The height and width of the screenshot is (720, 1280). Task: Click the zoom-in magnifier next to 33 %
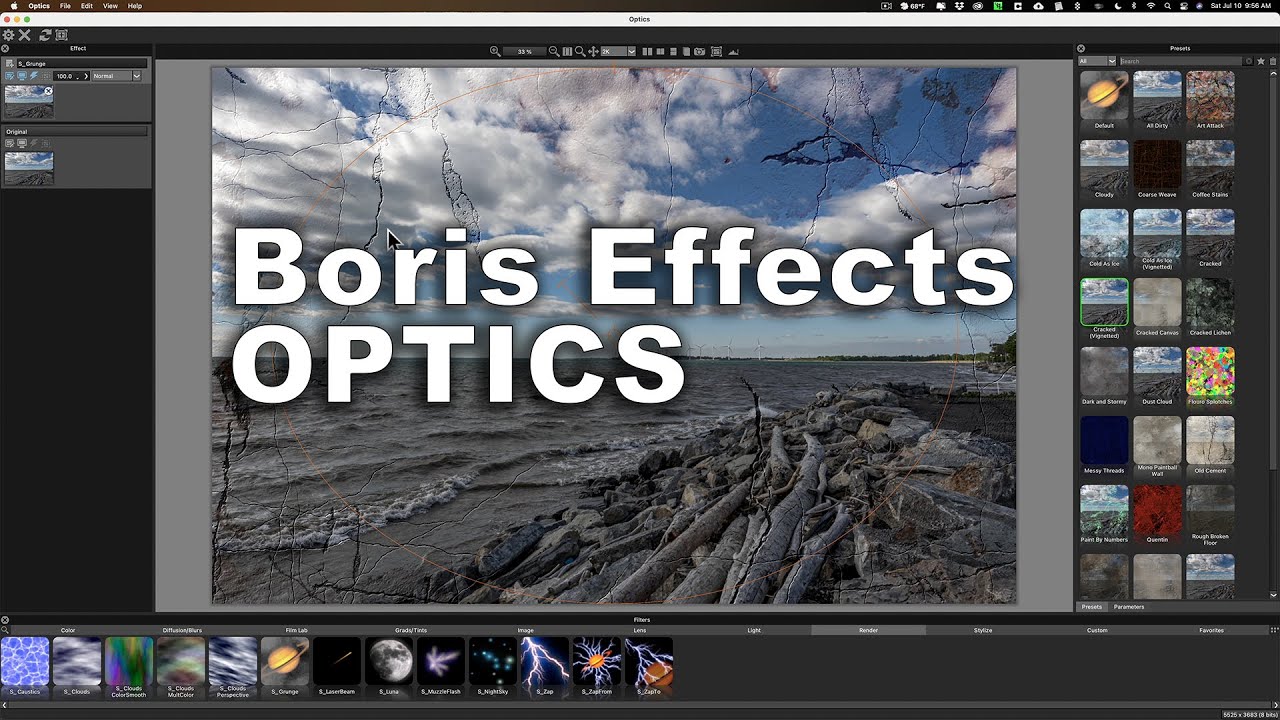[495, 51]
